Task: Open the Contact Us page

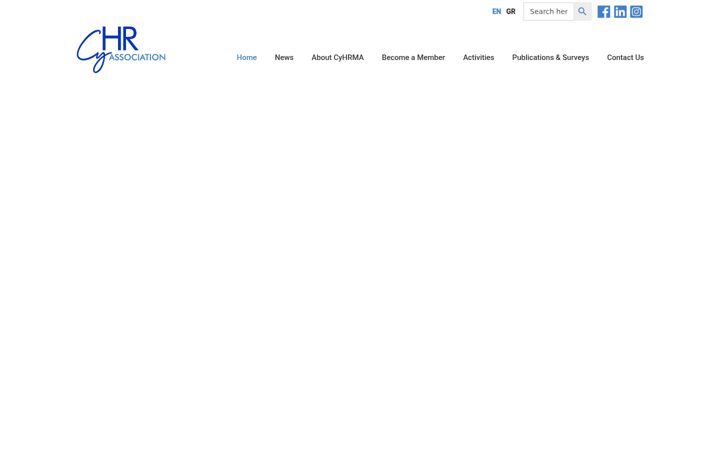Action: click(625, 57)
